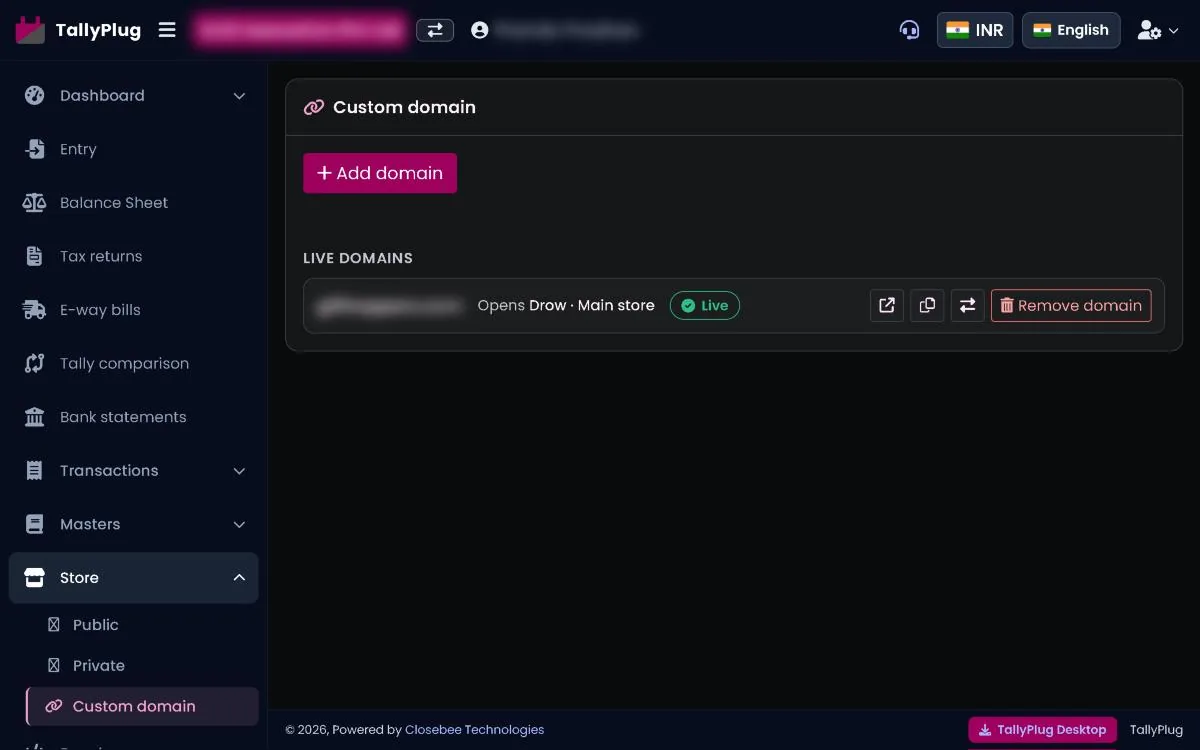Collapse the Store section chevron
The width and height of the screenshot is (1200, 750).
pos(239,578)
